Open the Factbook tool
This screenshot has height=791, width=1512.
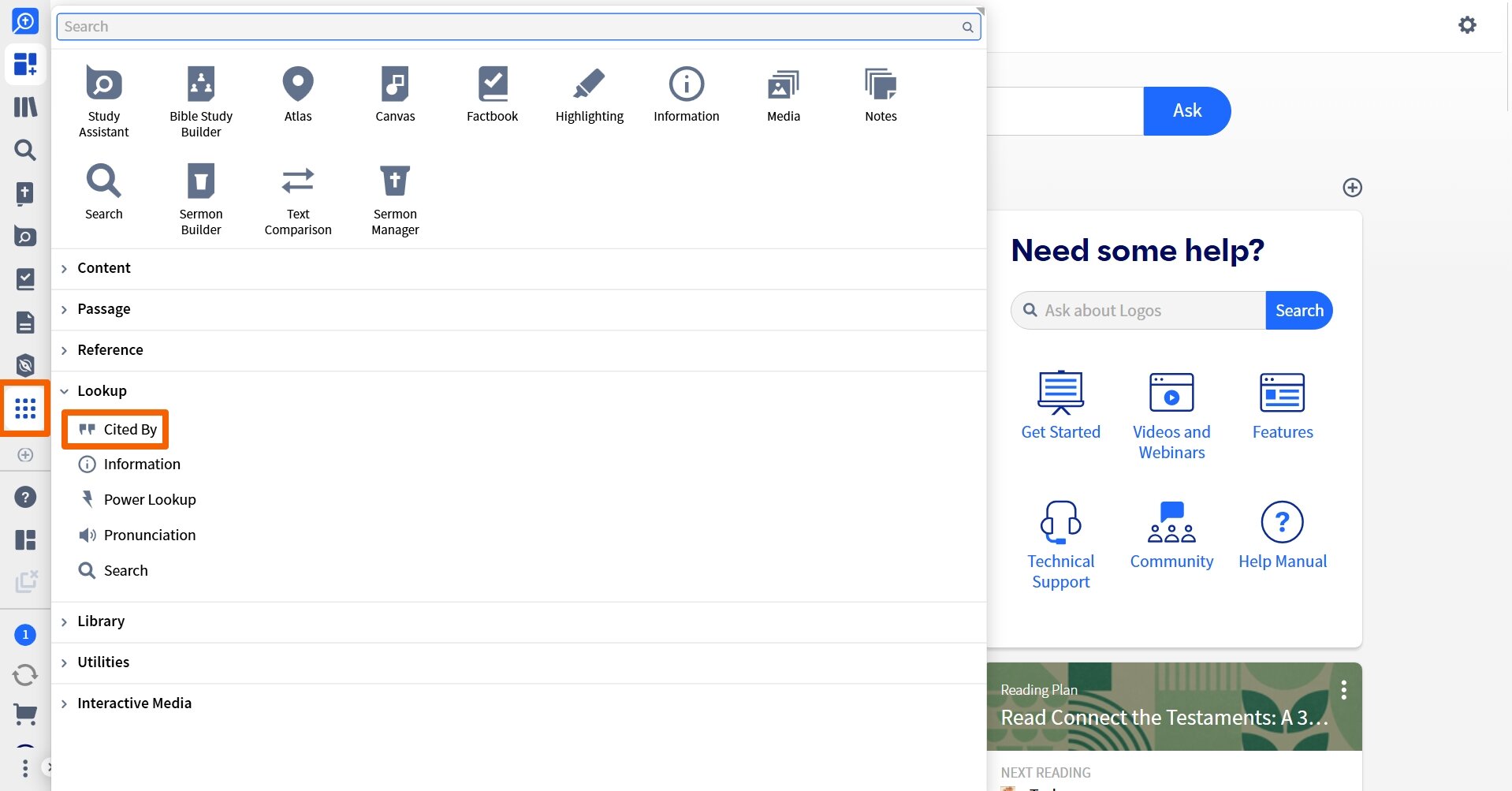pyautogui.click(x=493, y=94)
